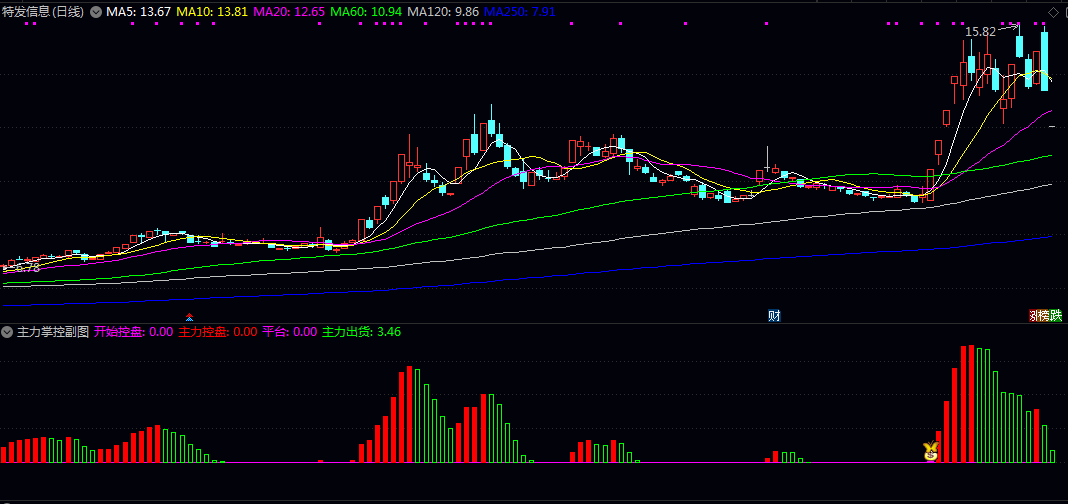Click the 平台: 0.00 value
The height and width of the screenshot is (504, 1068).
289,332
